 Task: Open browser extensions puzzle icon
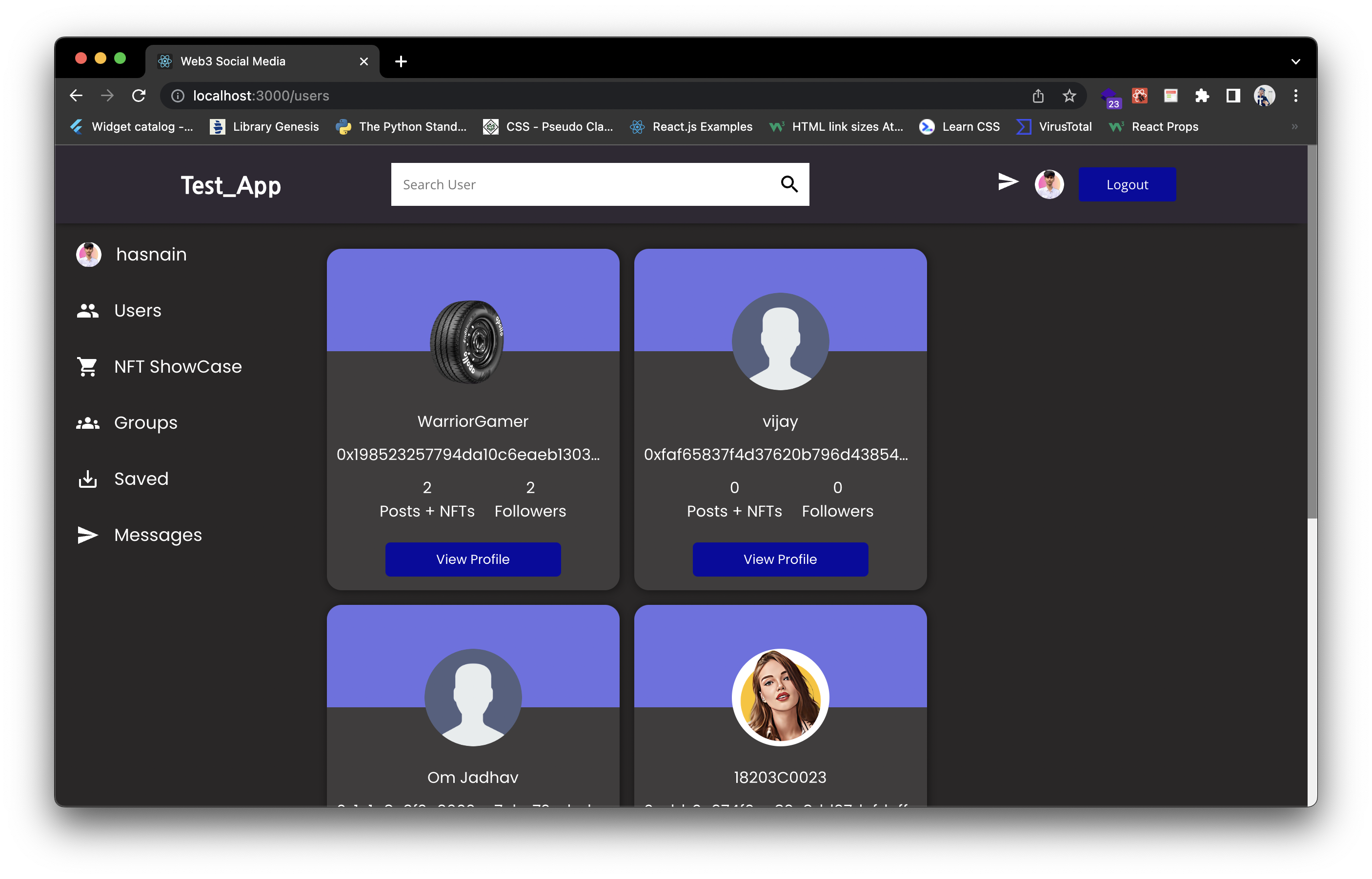(x=1202, y=96)
